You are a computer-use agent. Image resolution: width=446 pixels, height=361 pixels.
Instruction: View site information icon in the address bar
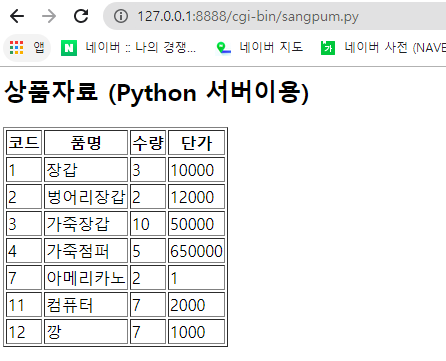pyautogui.click(x=121, y=16)
